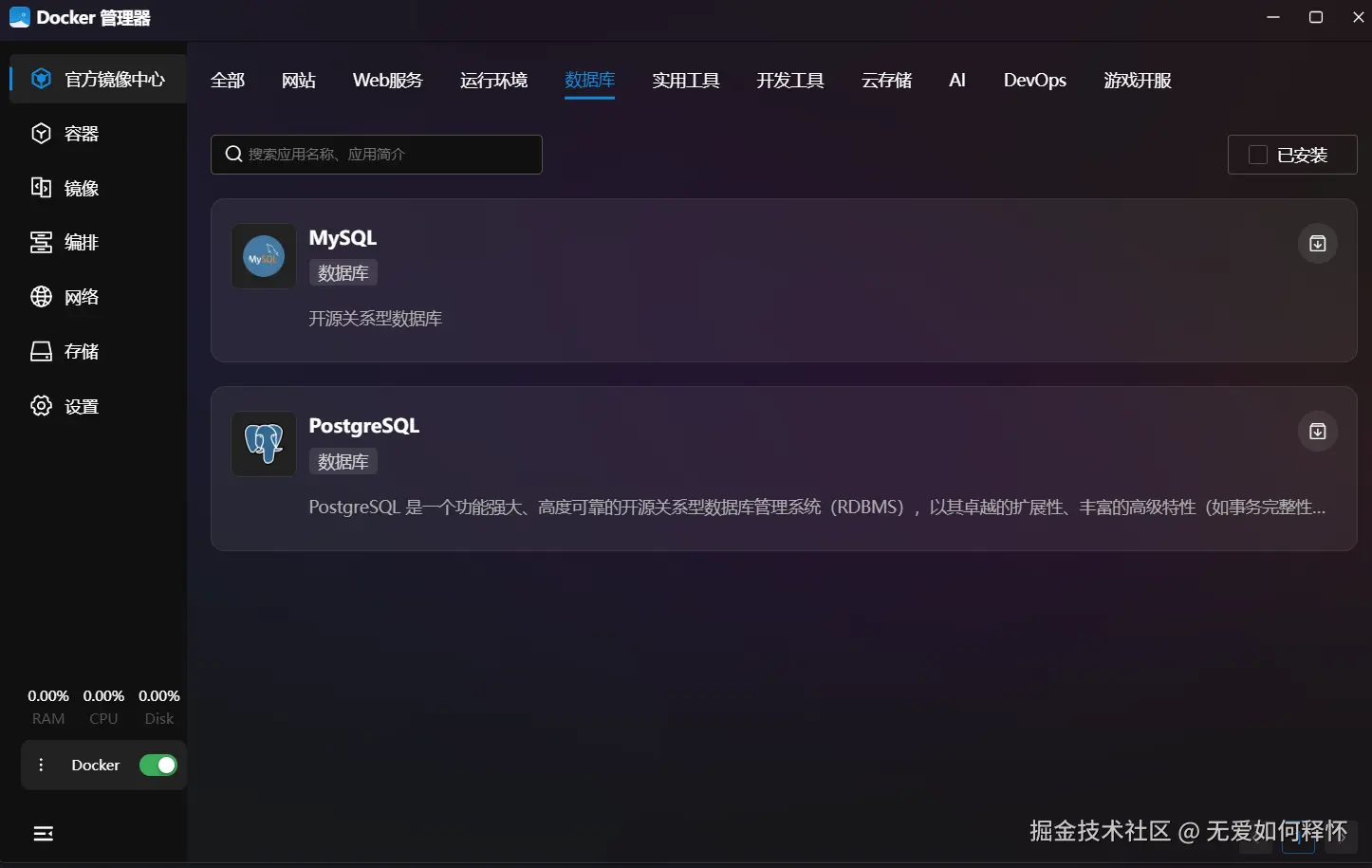Screen dimensions: 1372x868
Task: Click the 数据库 tag under PostgreSQL
Action: (343, 462)
